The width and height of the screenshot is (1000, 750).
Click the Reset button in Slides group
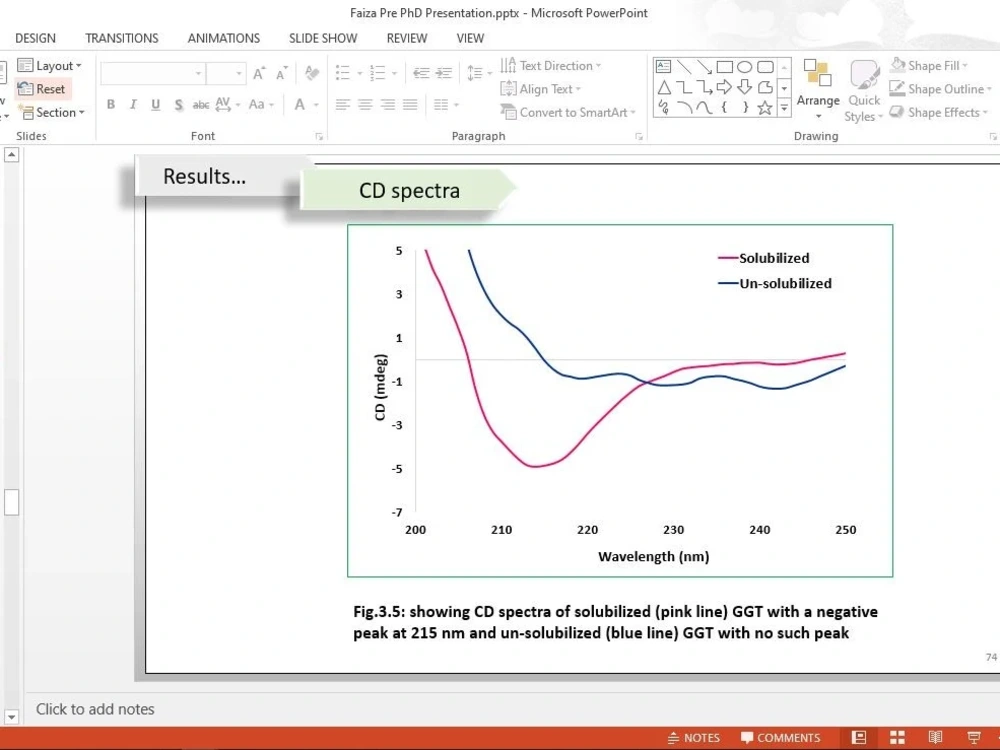[43, 88]
